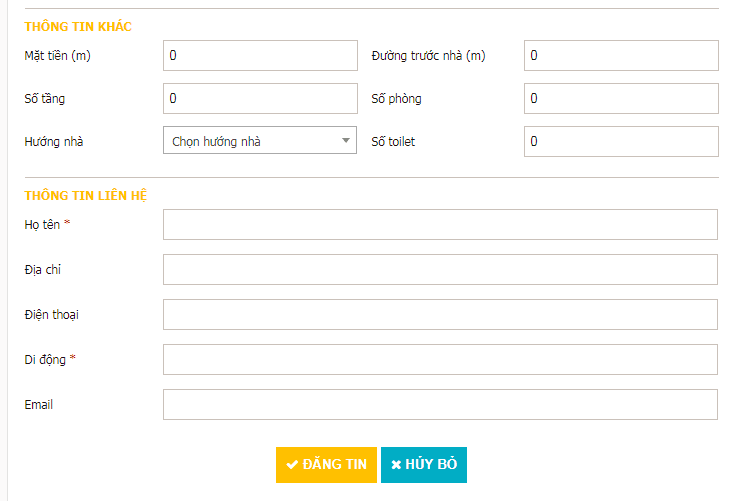Click the X icon on Hủy bỏ

pyautogui.click(x=396, y=465)
